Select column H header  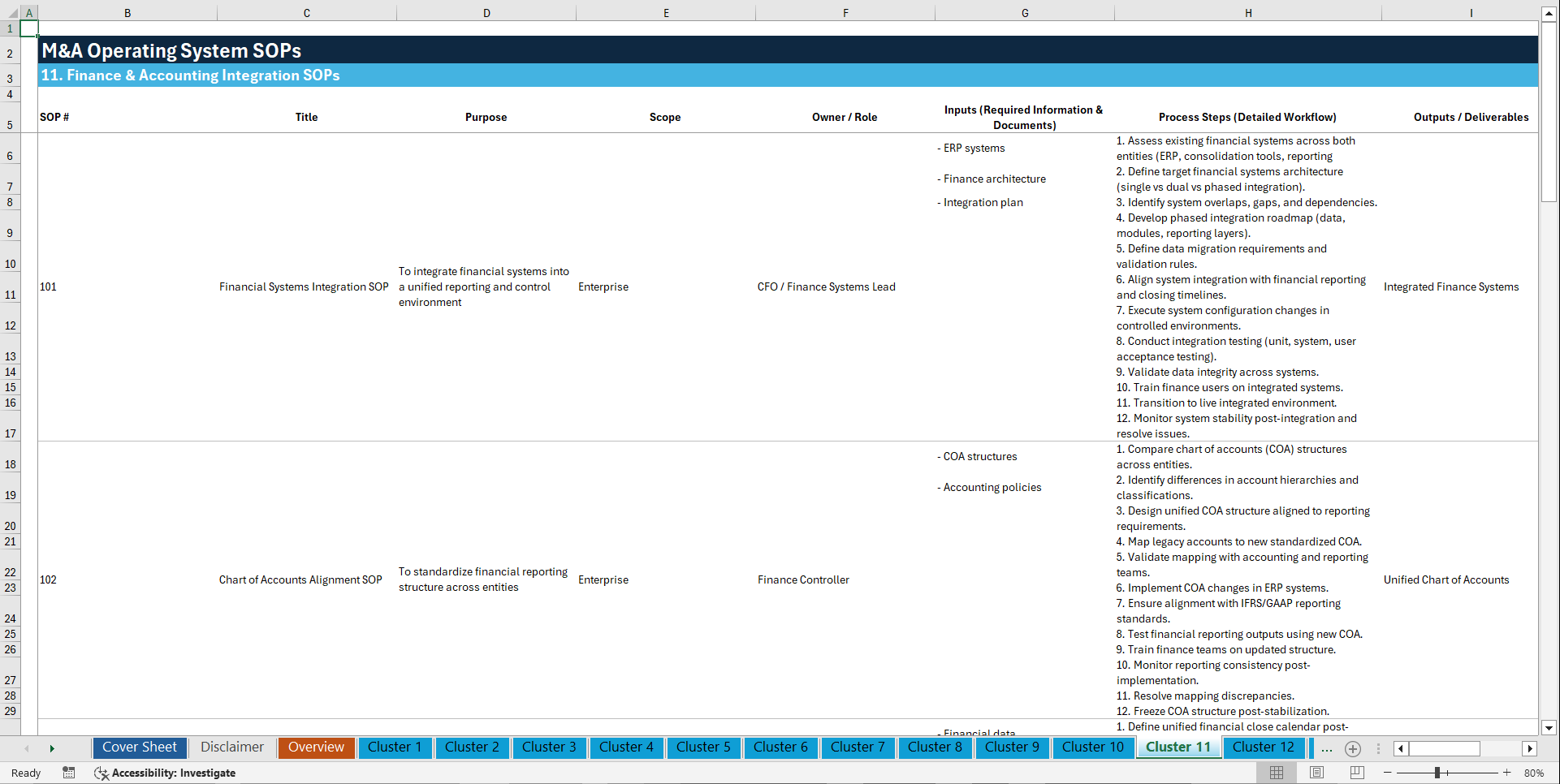point(1248,13)
